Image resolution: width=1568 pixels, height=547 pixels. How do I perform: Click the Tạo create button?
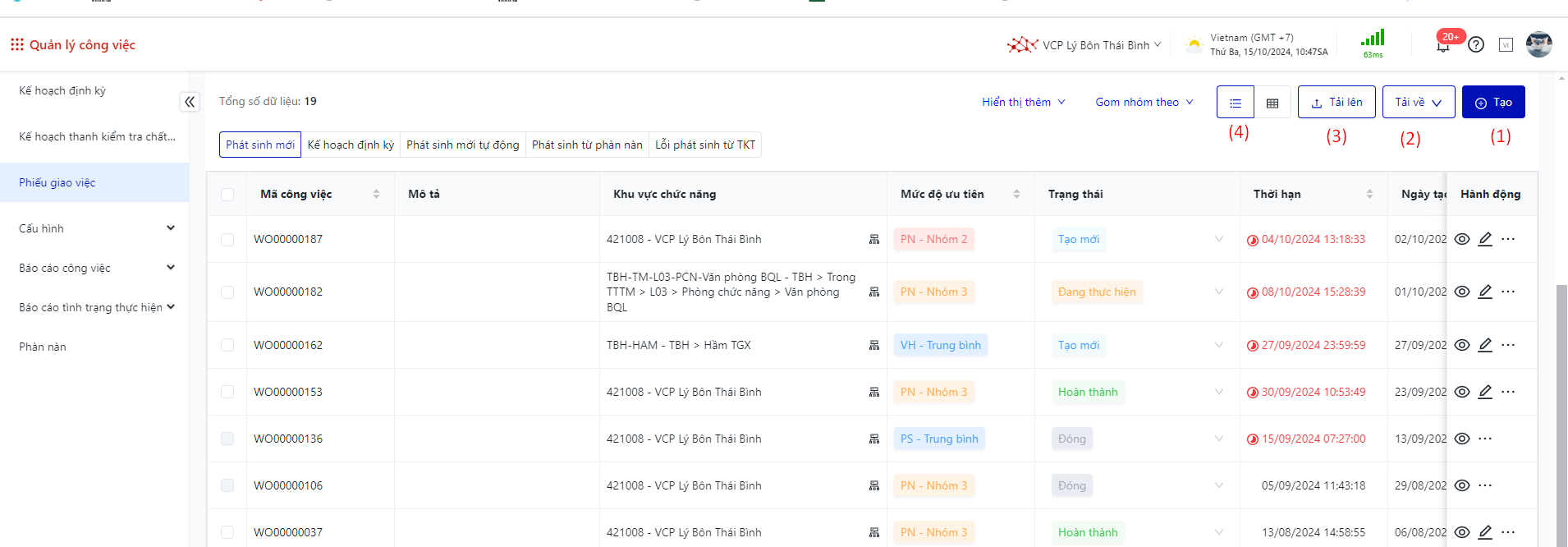pyautogui.click(x=1493, y=103)
